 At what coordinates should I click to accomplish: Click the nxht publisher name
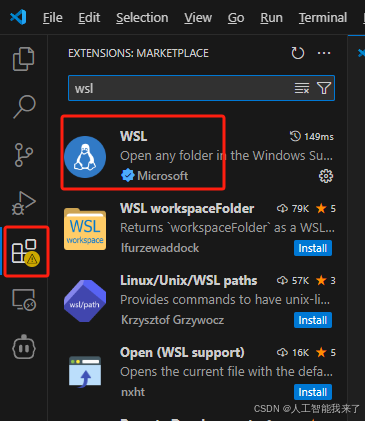coord(133,392)
